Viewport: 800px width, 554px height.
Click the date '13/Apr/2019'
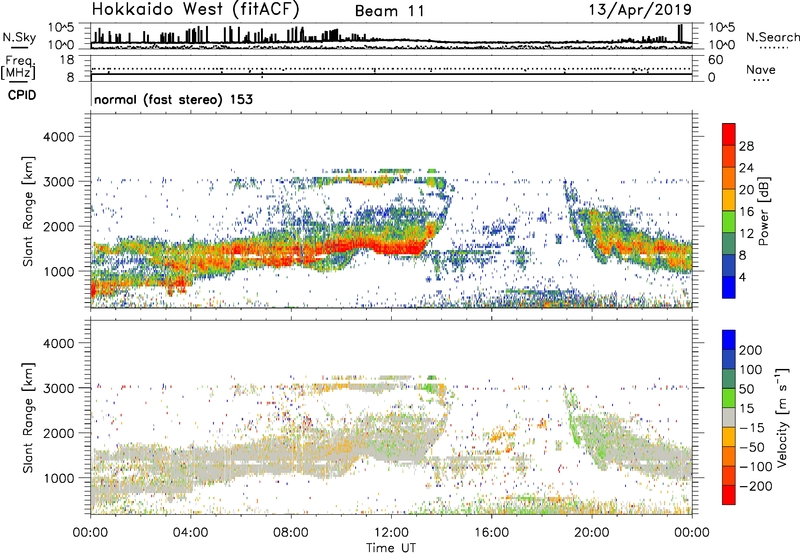640,10
